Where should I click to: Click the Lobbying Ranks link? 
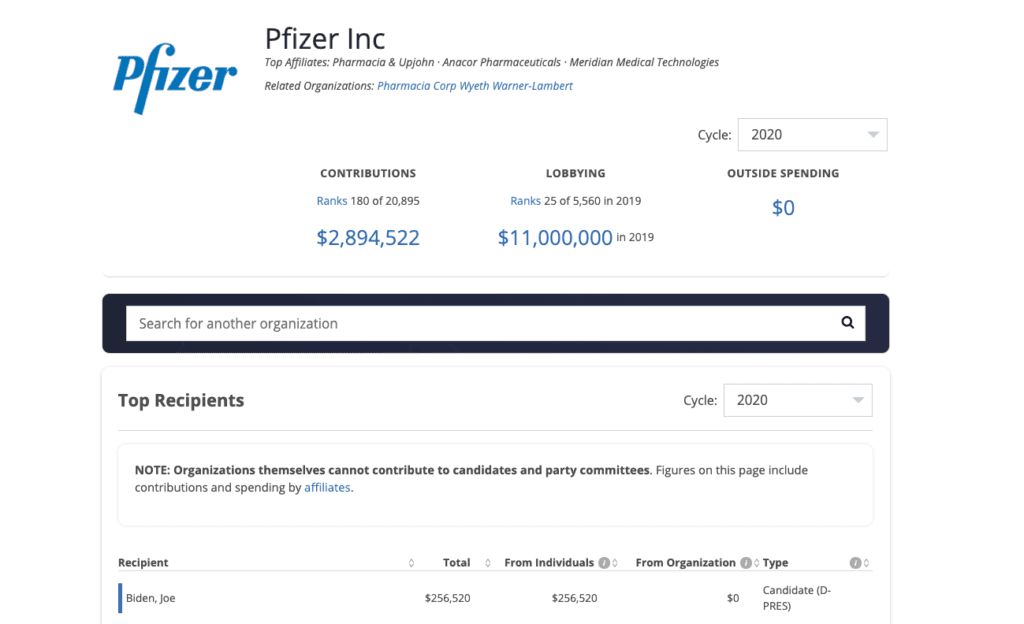pyautogui.click(x=525, y=201)
